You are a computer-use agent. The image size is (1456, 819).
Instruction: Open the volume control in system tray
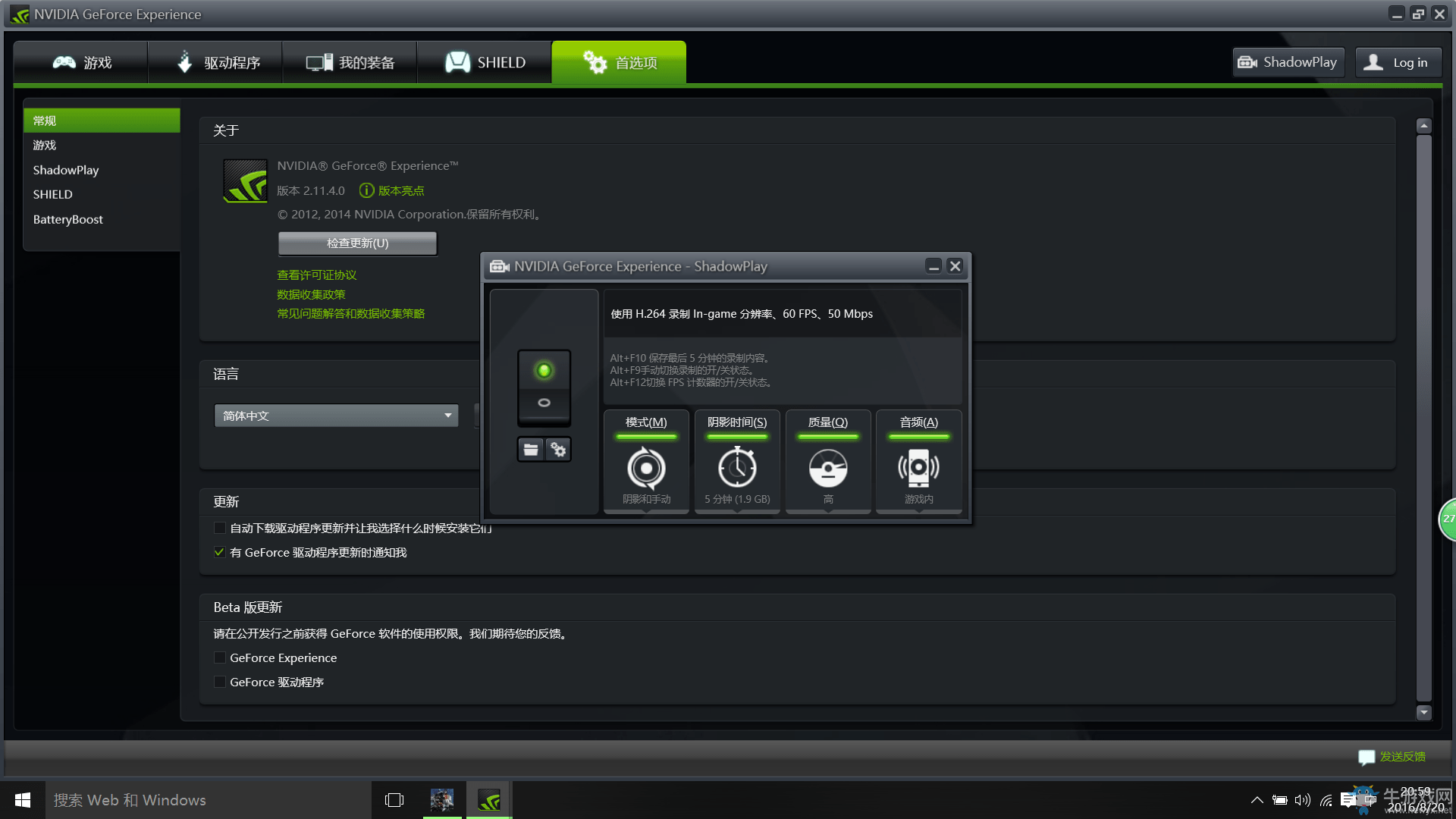coord(1303,800)
